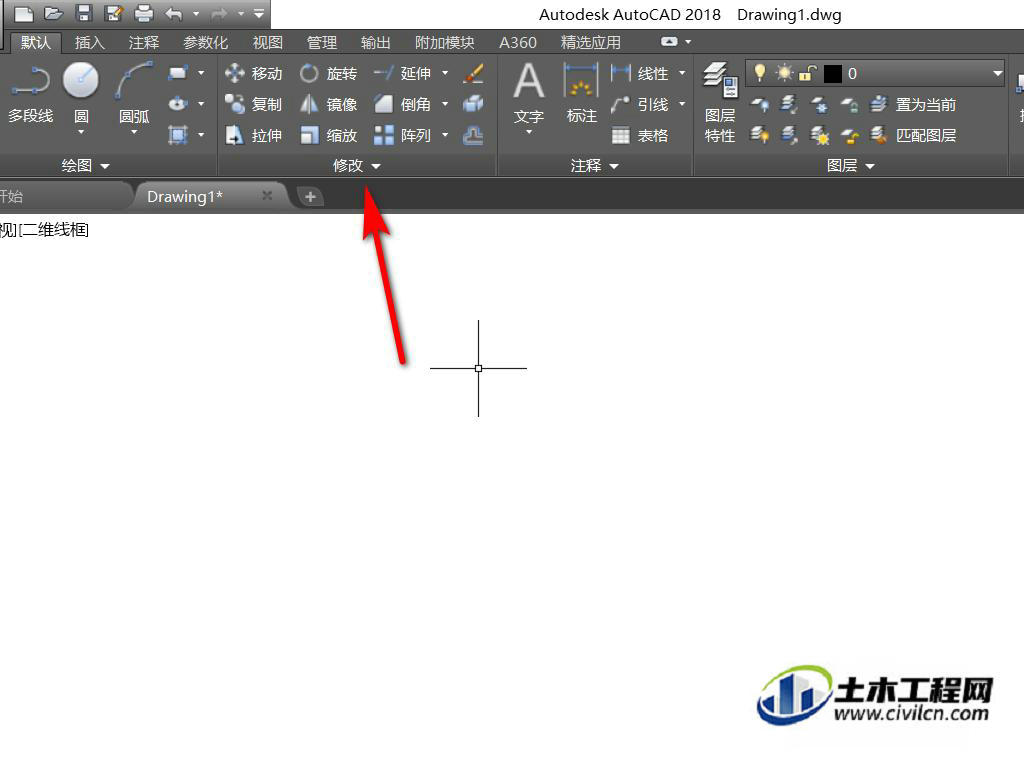Select the 倒角 chamfer tool
Viewport: 1024px width, 768px height.
402,104
